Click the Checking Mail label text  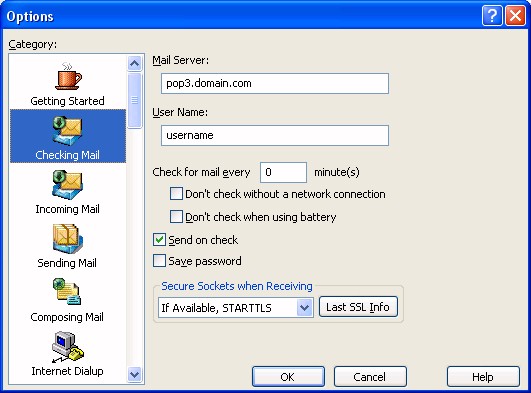click(67, 155)
